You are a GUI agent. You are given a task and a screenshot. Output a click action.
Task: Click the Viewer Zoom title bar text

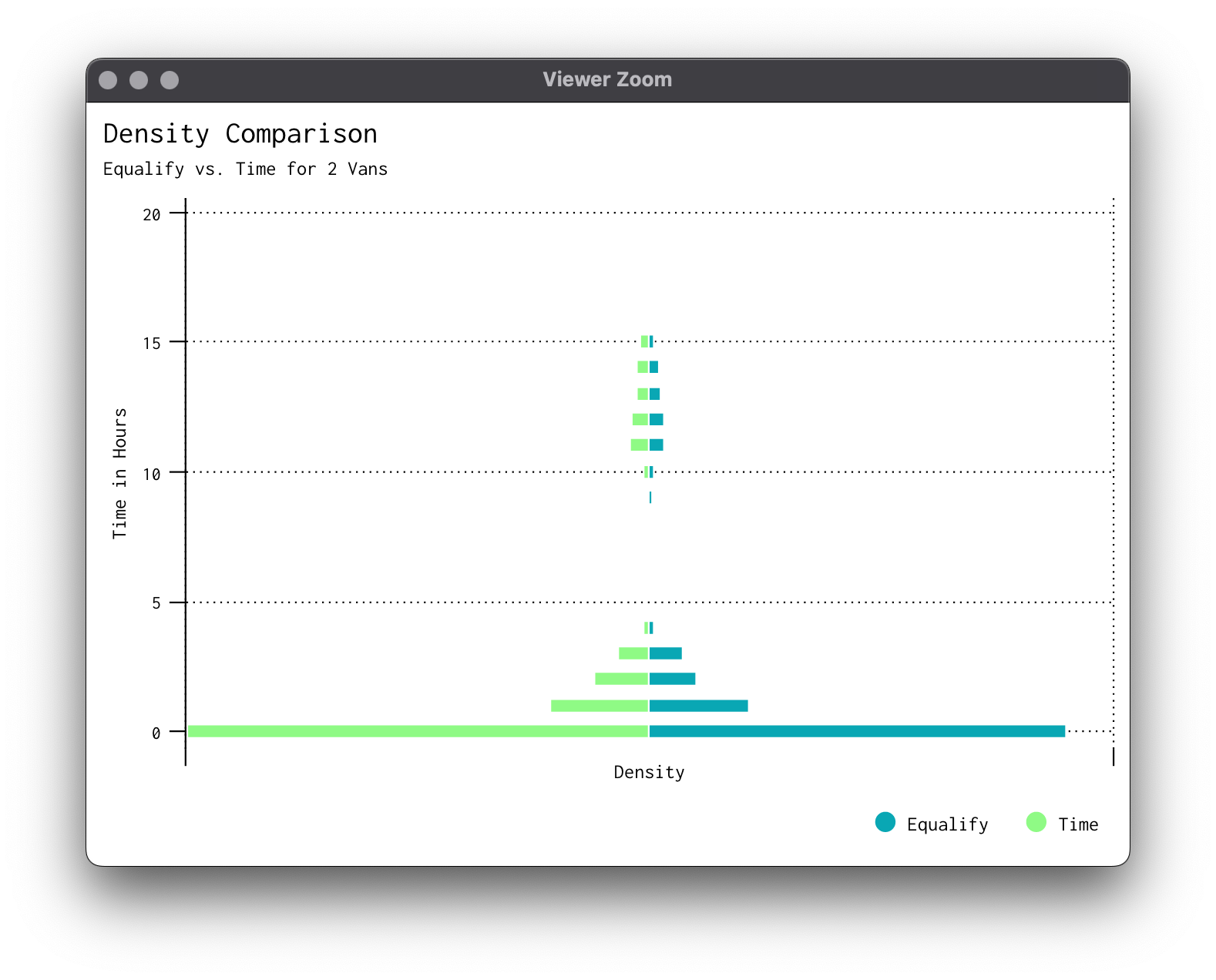click(607, 79)
